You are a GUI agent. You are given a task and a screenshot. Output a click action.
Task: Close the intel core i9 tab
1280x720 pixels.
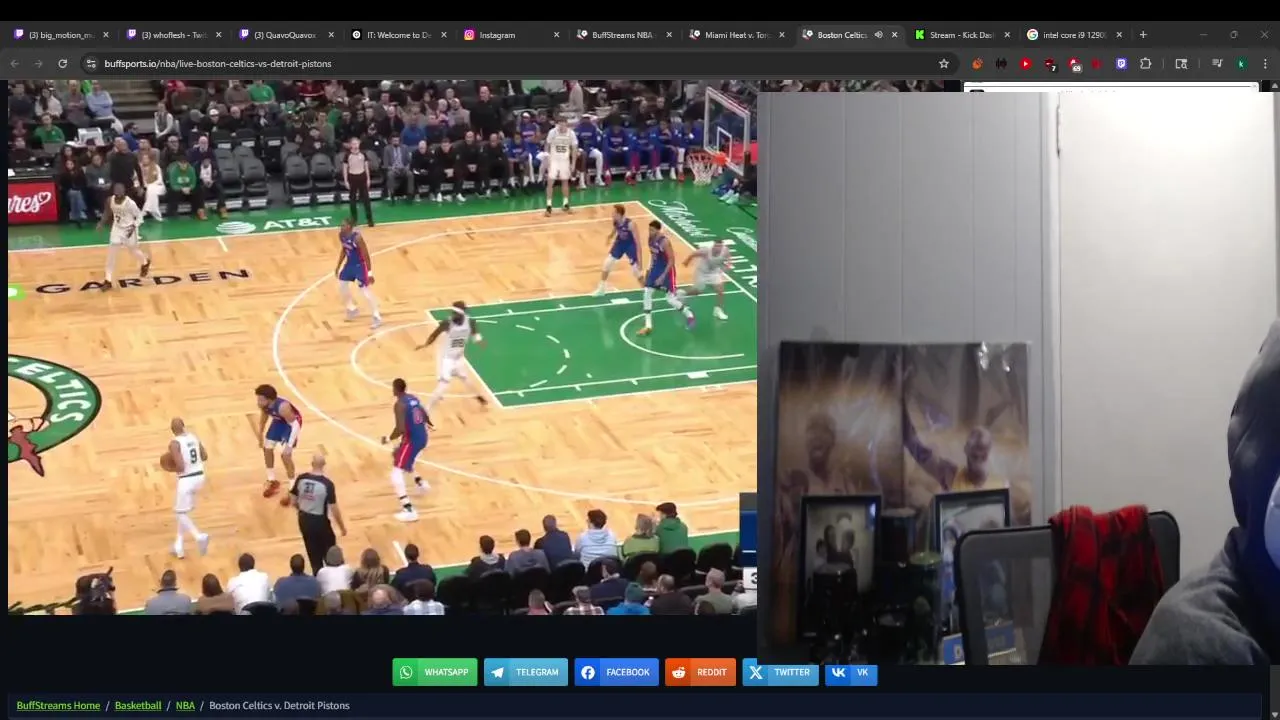(x=1119, y=35)
